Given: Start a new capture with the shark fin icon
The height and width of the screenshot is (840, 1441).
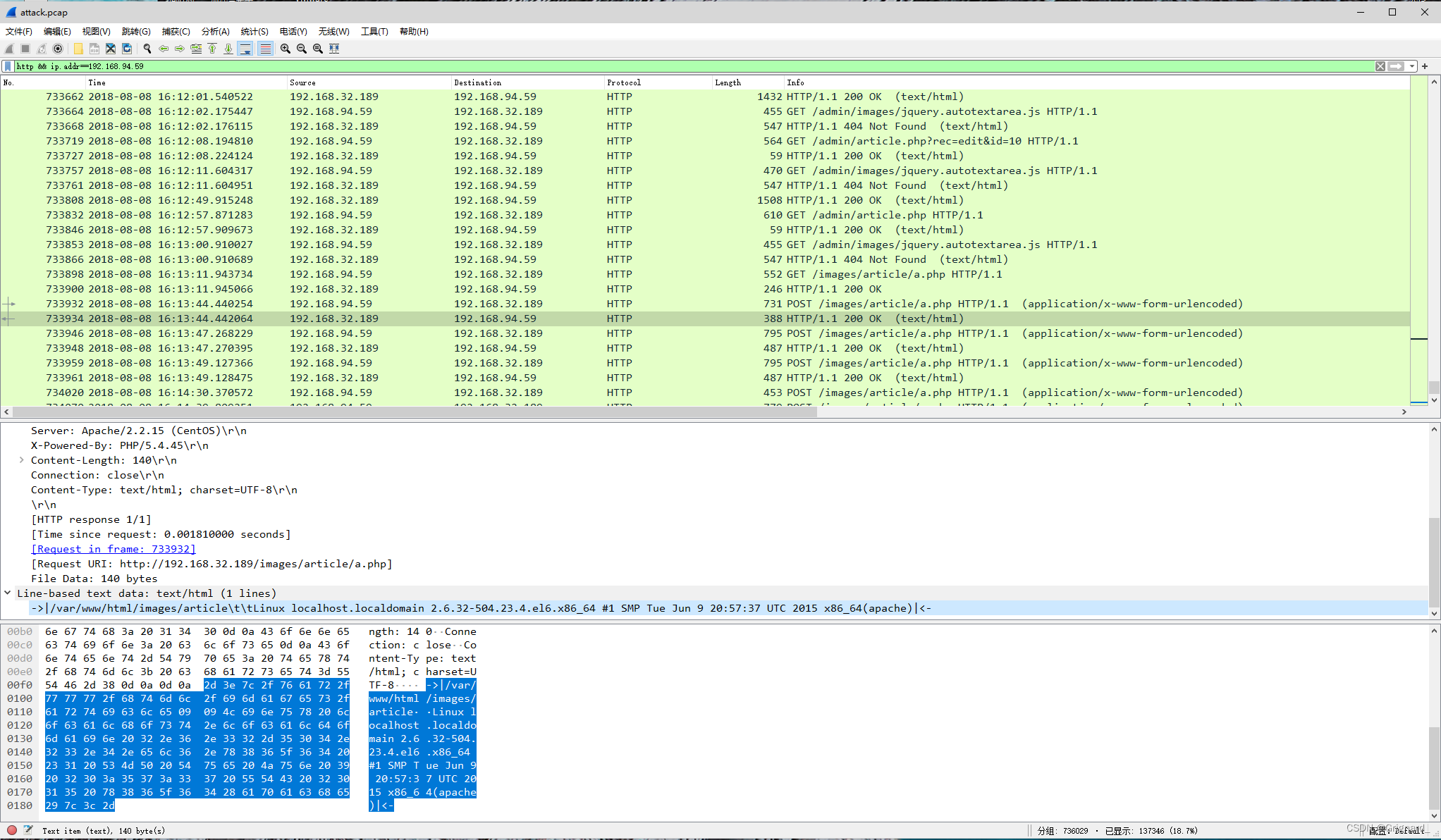Looking at the screenshot, I should [9, 49].
